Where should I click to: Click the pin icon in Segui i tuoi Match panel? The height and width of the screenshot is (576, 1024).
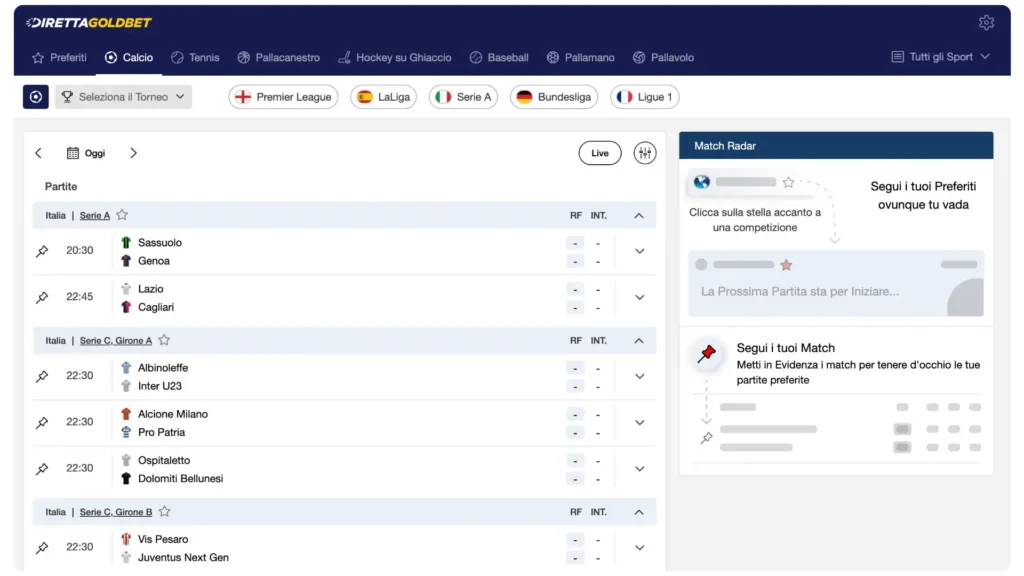(x=707, y=355)
